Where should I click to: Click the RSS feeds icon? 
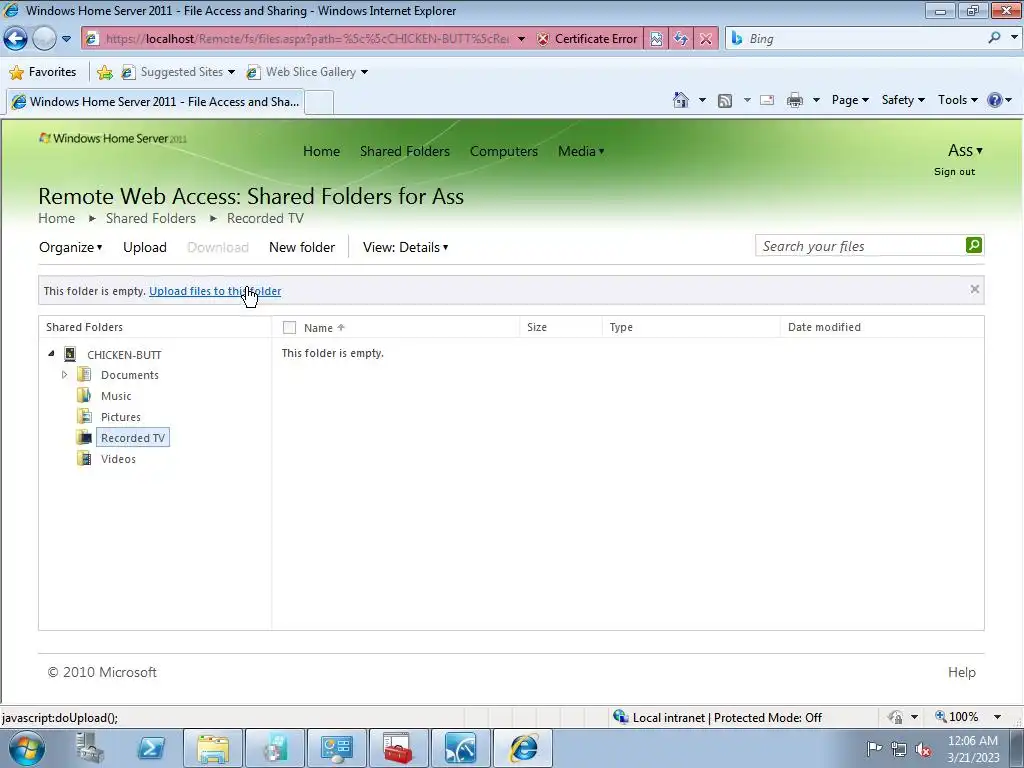[x=725, y=100]
